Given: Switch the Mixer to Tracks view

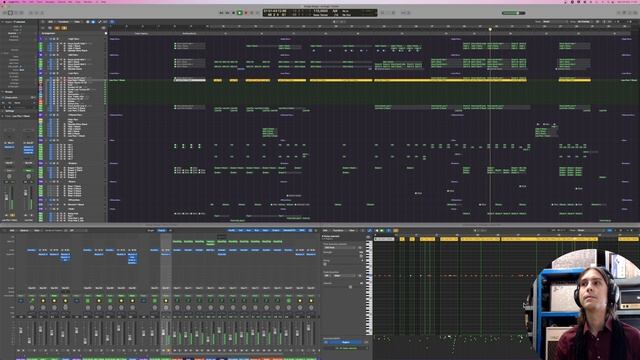Looking at the screenshot, I should coord(162,231).
